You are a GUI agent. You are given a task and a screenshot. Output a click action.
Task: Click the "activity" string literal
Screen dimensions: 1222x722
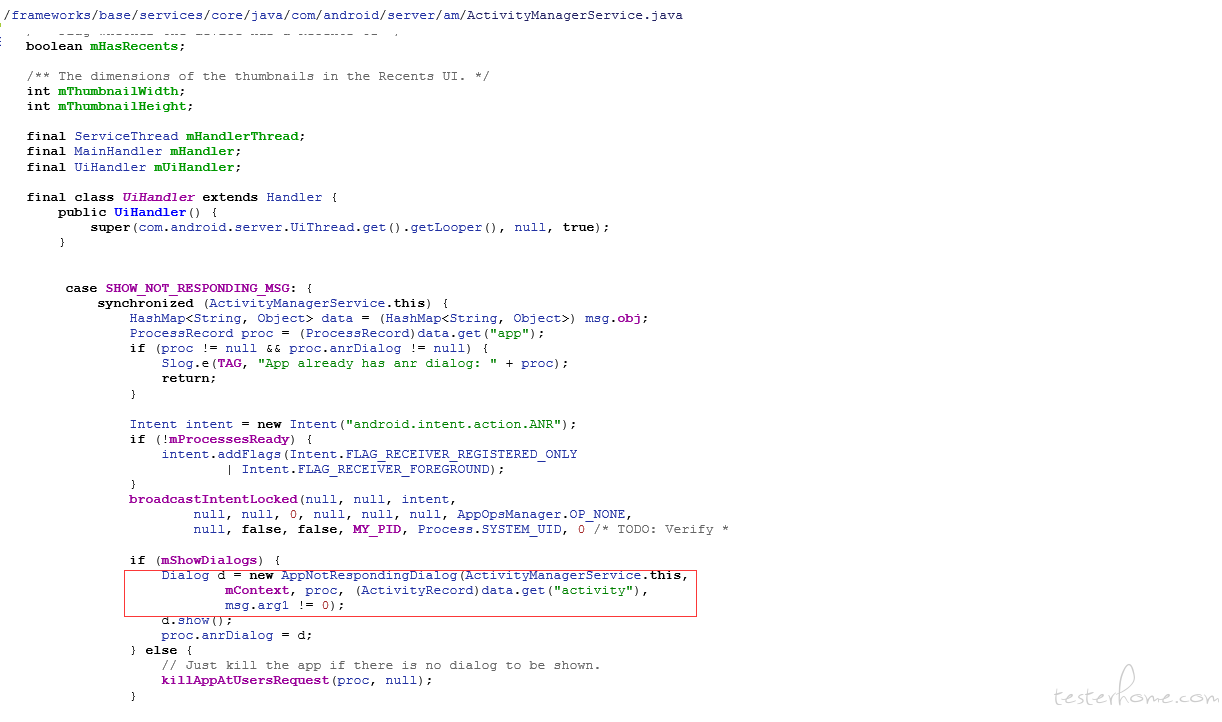click(594, 590)
